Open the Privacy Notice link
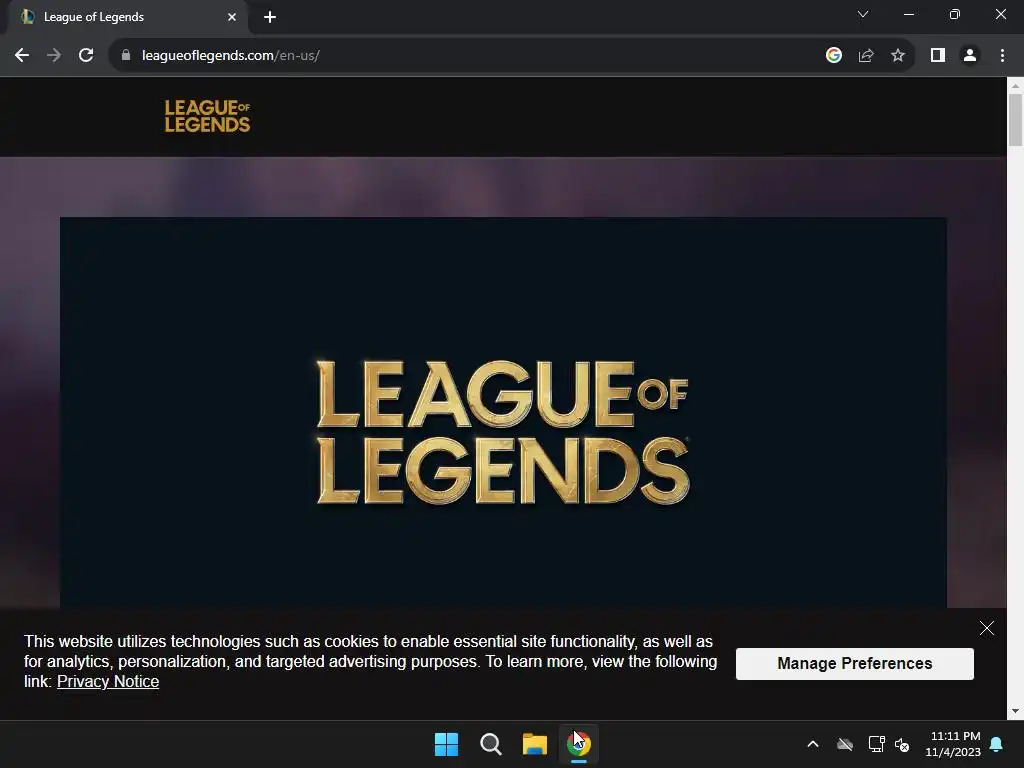The height and width of the screenshot is (768, 1024). pos(108,682)
